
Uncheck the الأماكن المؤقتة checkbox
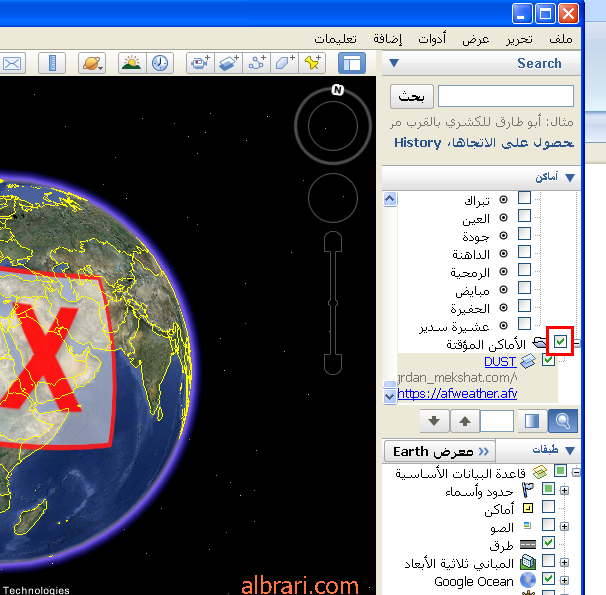[560, 342]
